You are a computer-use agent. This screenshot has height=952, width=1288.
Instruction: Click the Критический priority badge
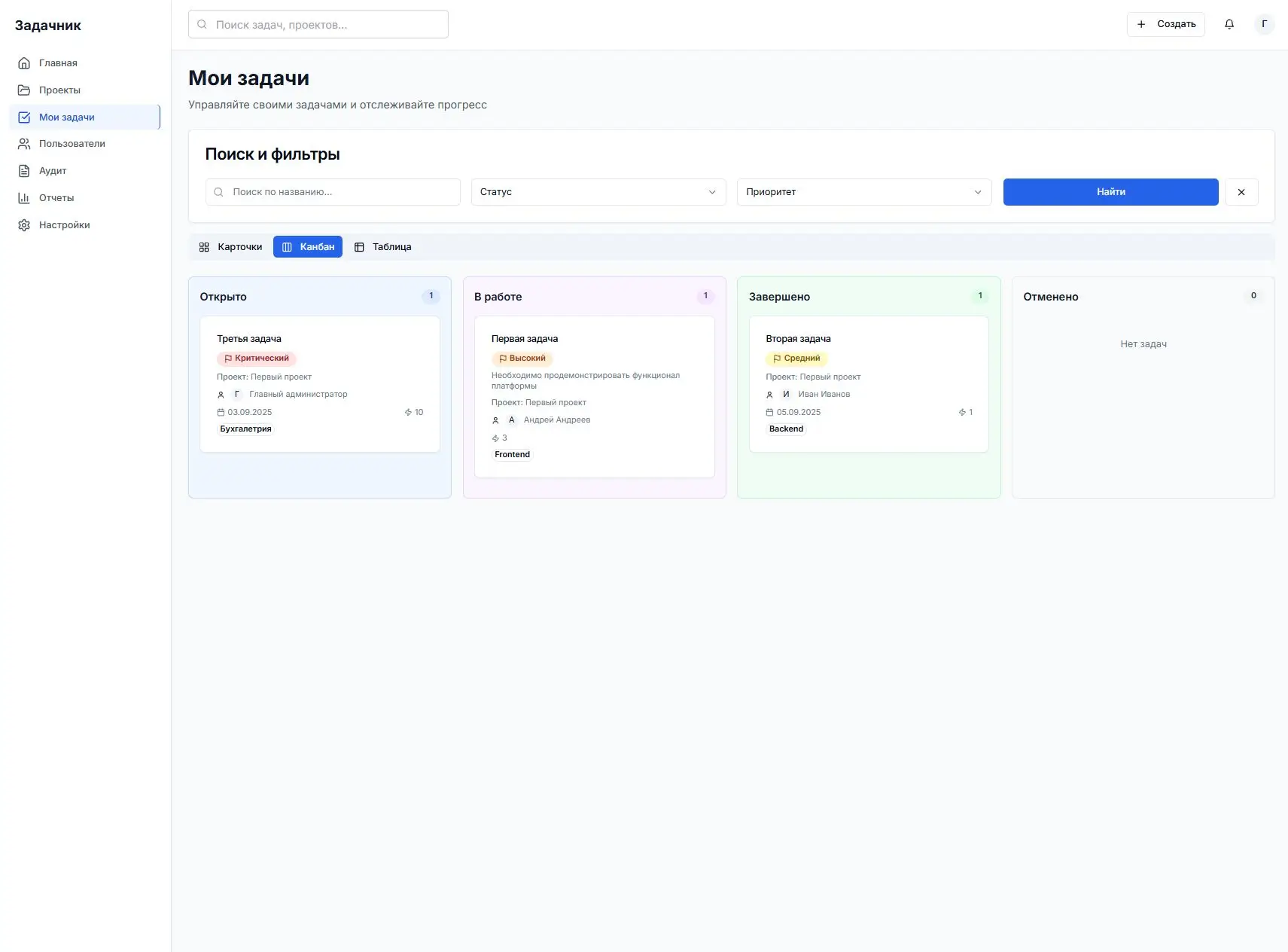(257, 359)
